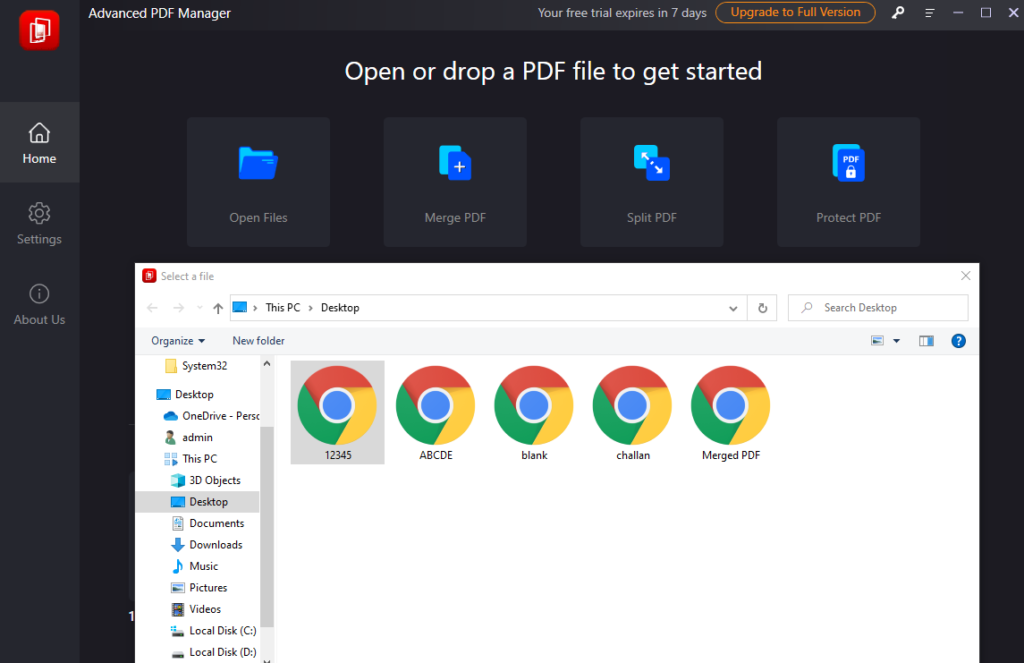Create a New folder
This screenshot has width=1024, height=663.
(259, 340)
